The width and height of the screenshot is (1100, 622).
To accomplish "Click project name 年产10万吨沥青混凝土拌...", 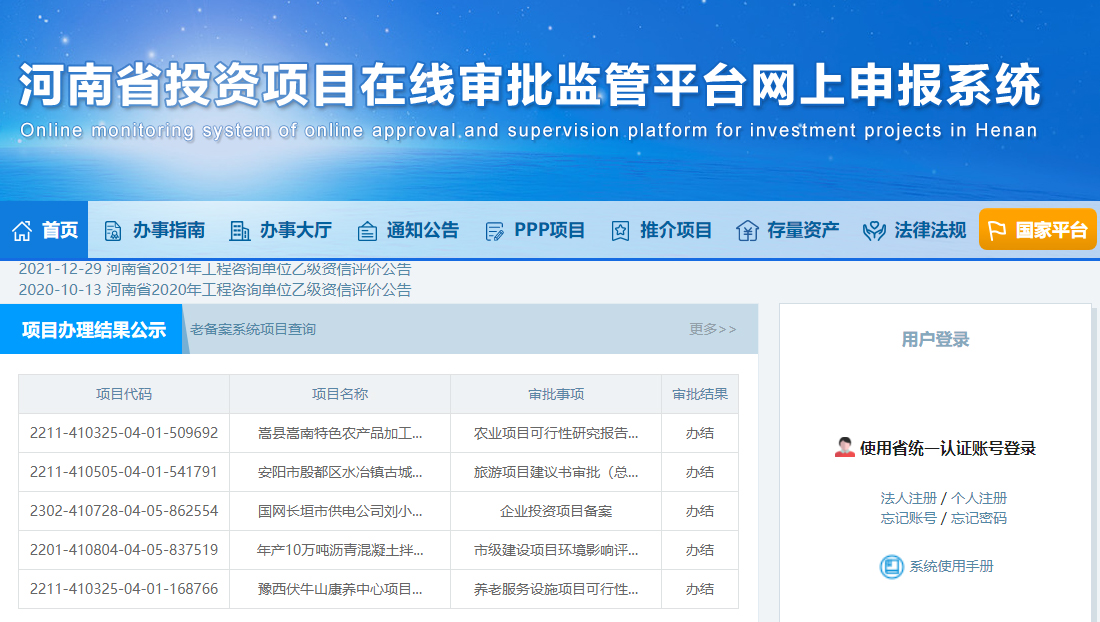I will 340,550.
